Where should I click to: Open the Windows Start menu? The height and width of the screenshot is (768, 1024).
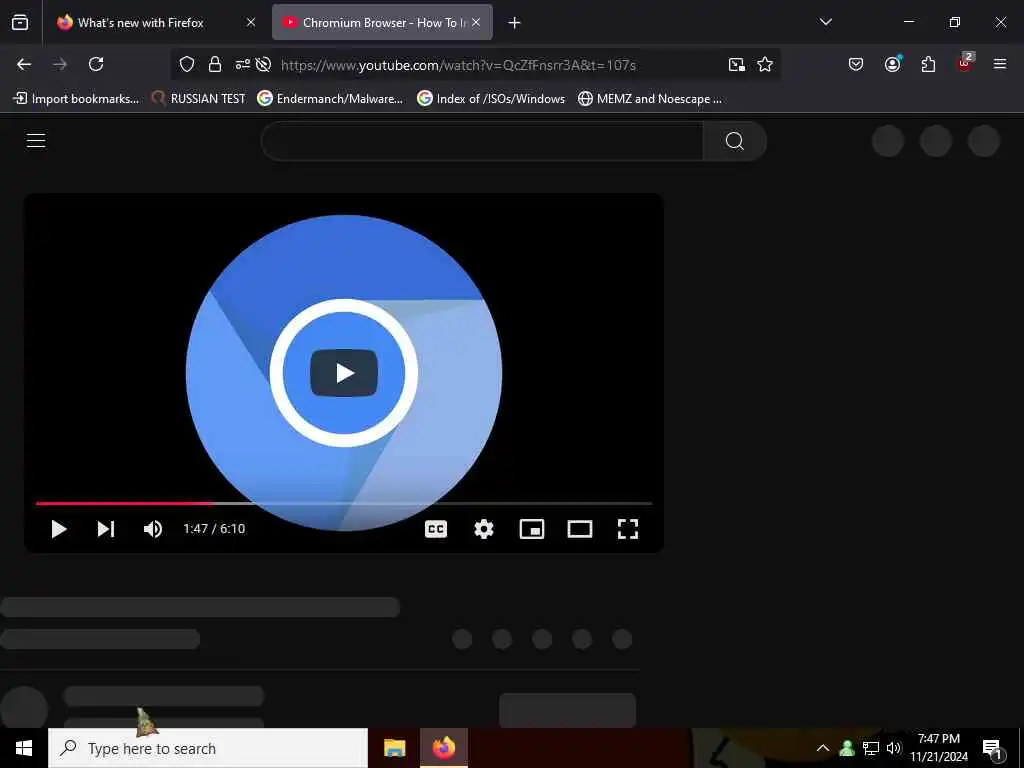[x=24, y=748]
